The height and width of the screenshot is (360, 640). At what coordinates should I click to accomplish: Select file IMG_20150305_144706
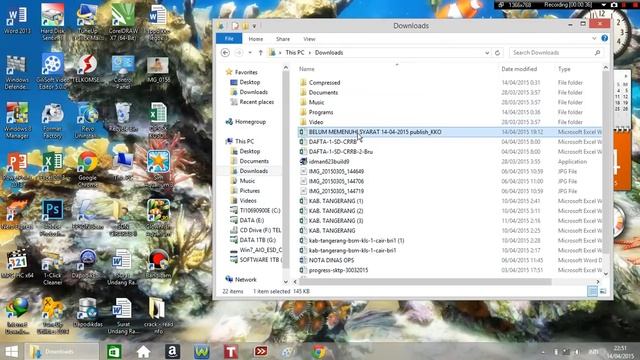click(x=336, y=181)
